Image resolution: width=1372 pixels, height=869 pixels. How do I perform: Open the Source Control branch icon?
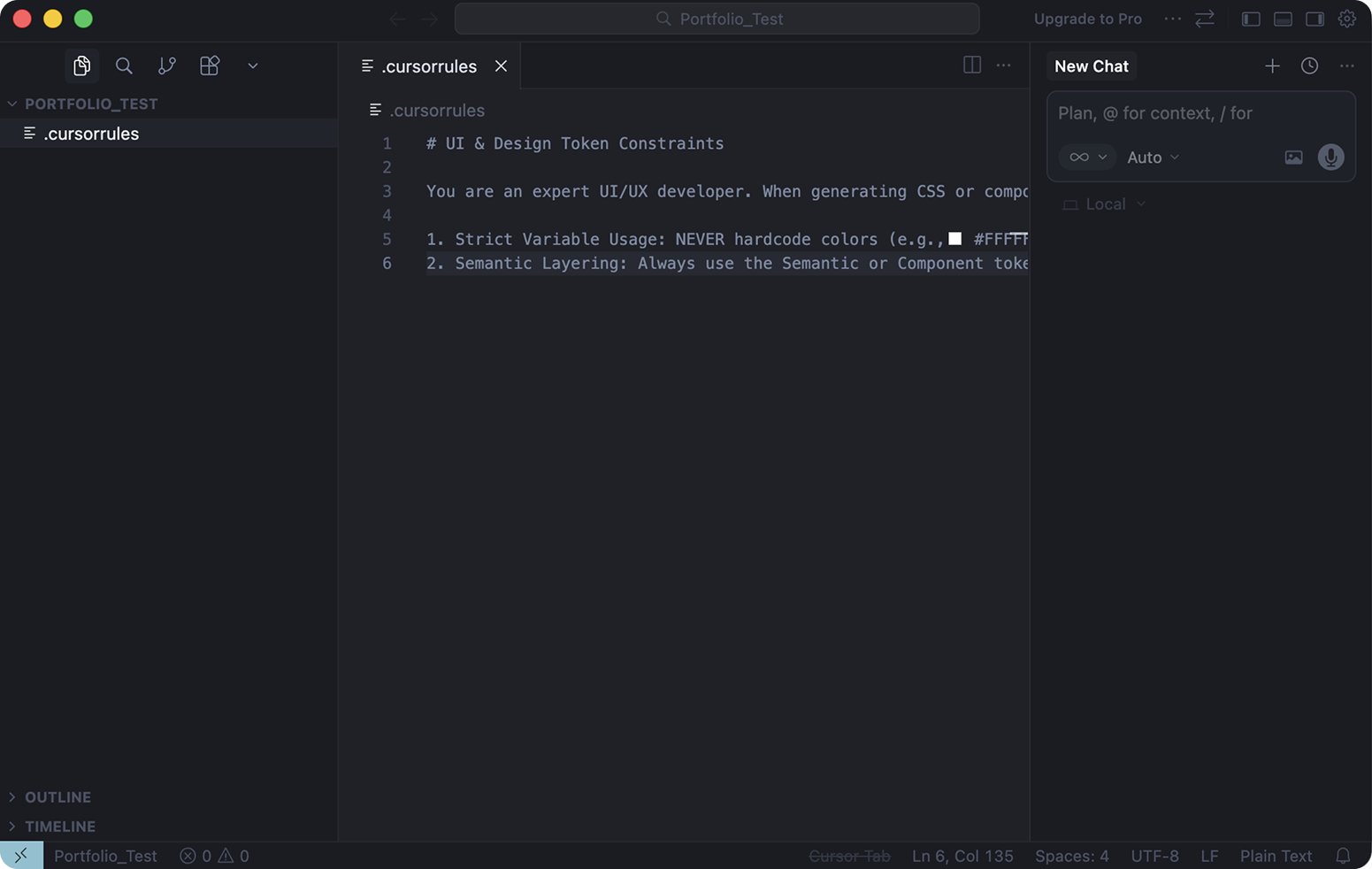click(x=166, y=65)
